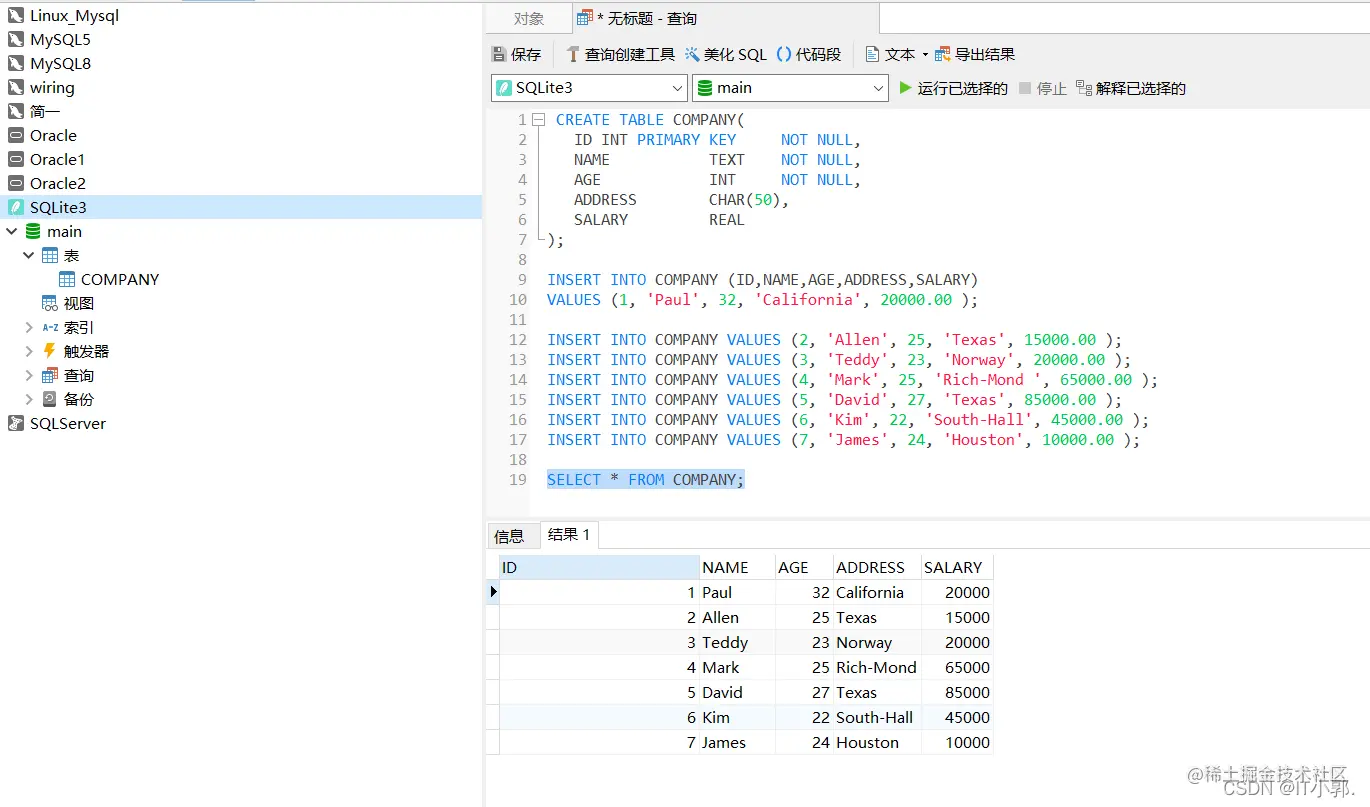The width and height of the screenshot is (1370, 807).
Task: Click the COMPANY table icon
Action: 67,280
